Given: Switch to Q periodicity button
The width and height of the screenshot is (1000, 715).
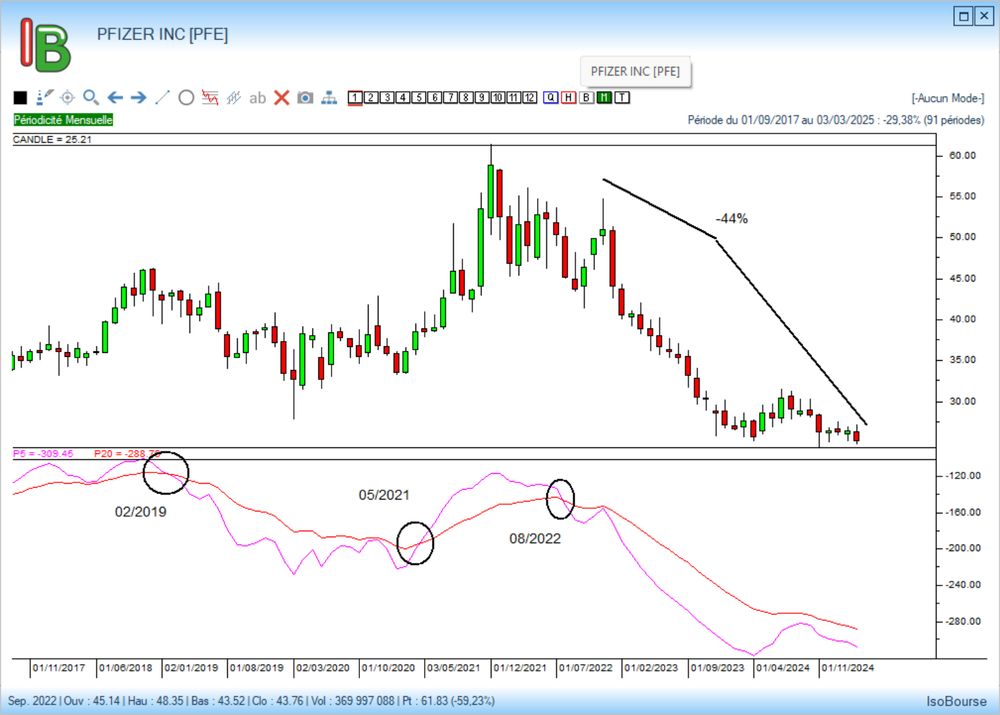Looking at the screenshot, I should point(551,98).
